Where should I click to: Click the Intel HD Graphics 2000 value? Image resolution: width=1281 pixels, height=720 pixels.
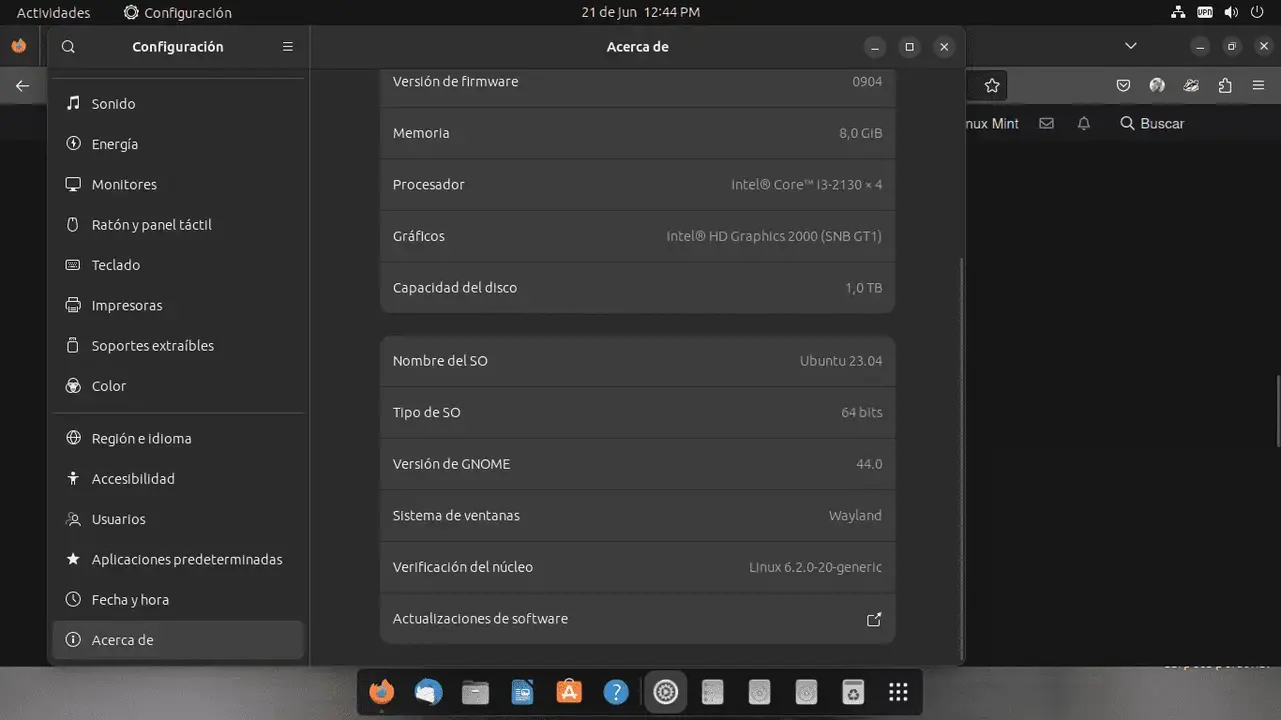774,237
